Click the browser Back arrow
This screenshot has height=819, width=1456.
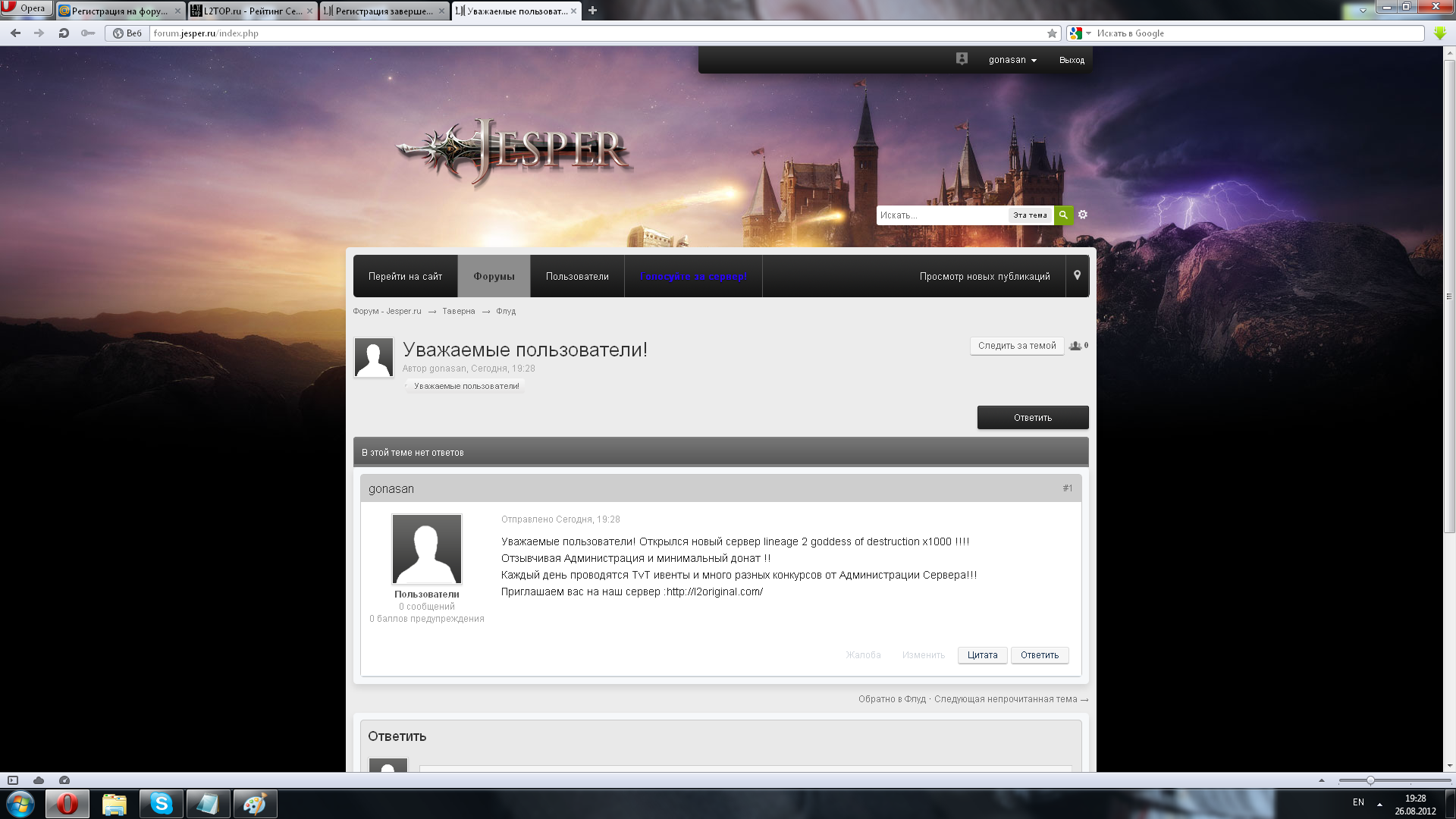pyautogui.click(x=15, y=33)
